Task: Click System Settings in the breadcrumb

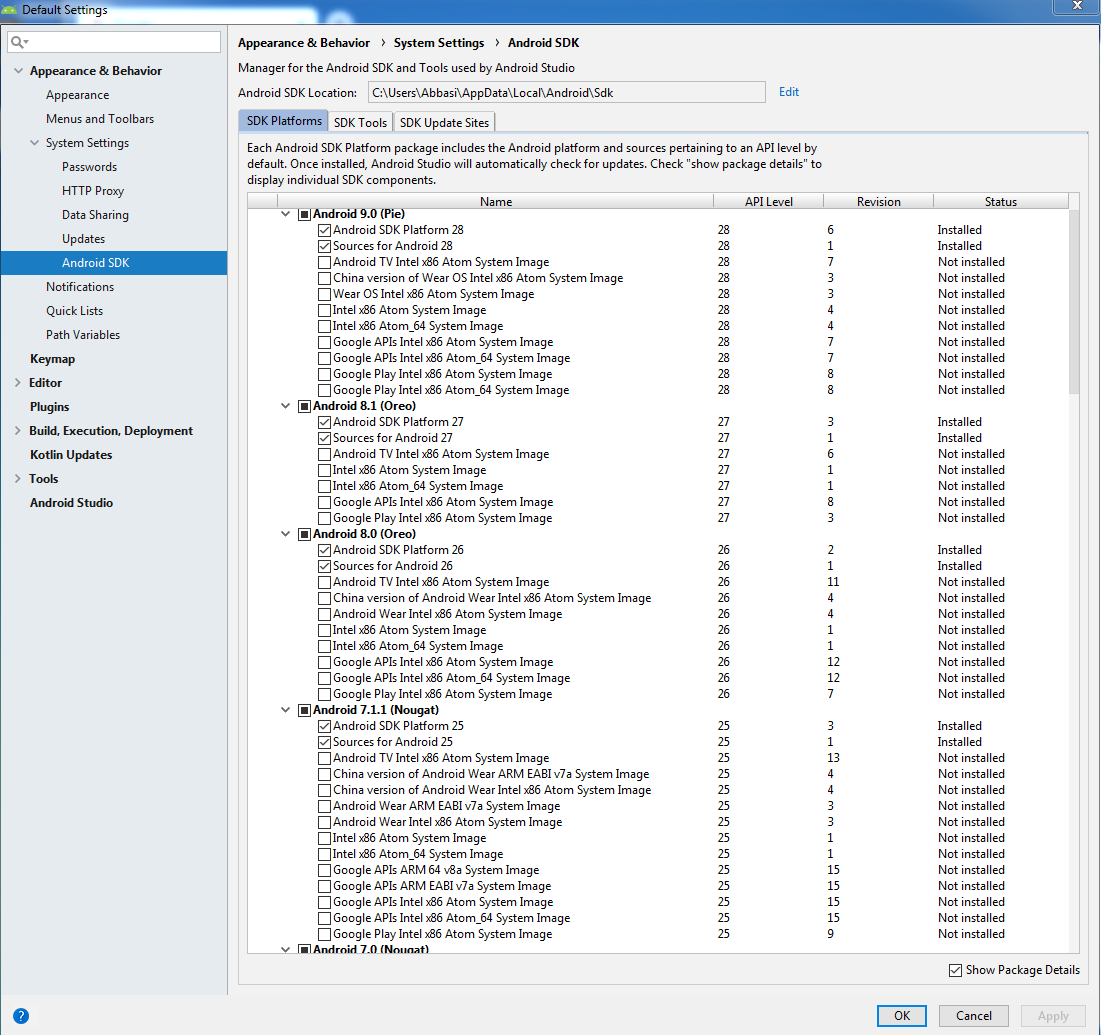Action: pyautogui.click(x=439, y=43)
